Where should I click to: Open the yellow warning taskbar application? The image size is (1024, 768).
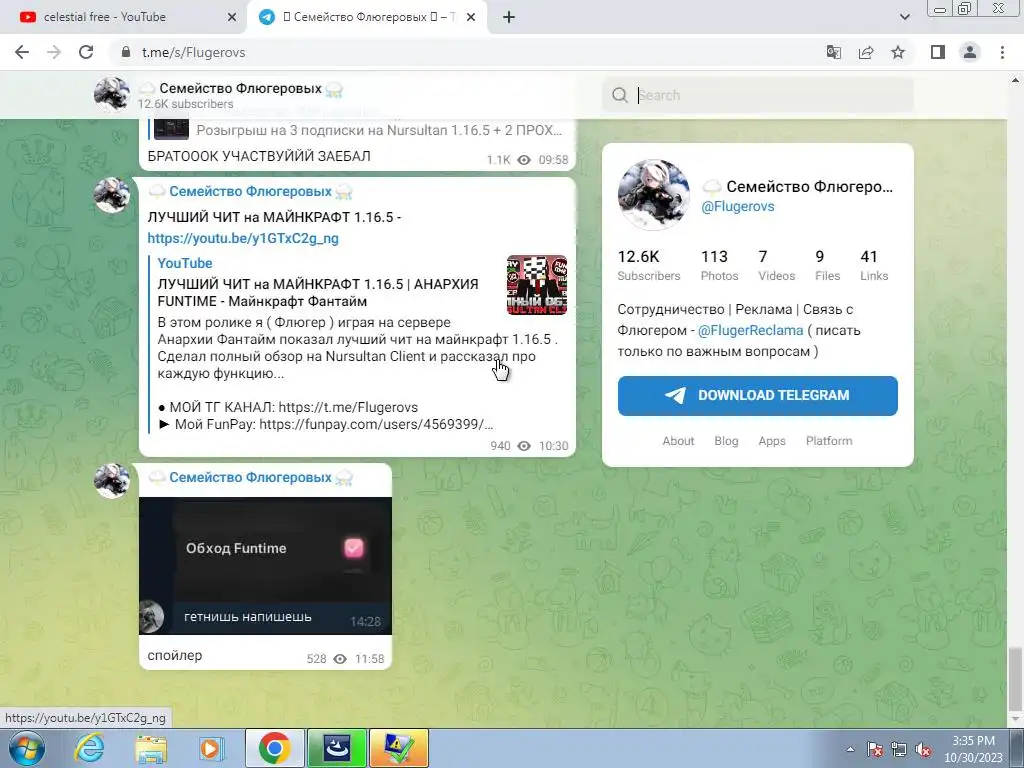pos(399,748)
